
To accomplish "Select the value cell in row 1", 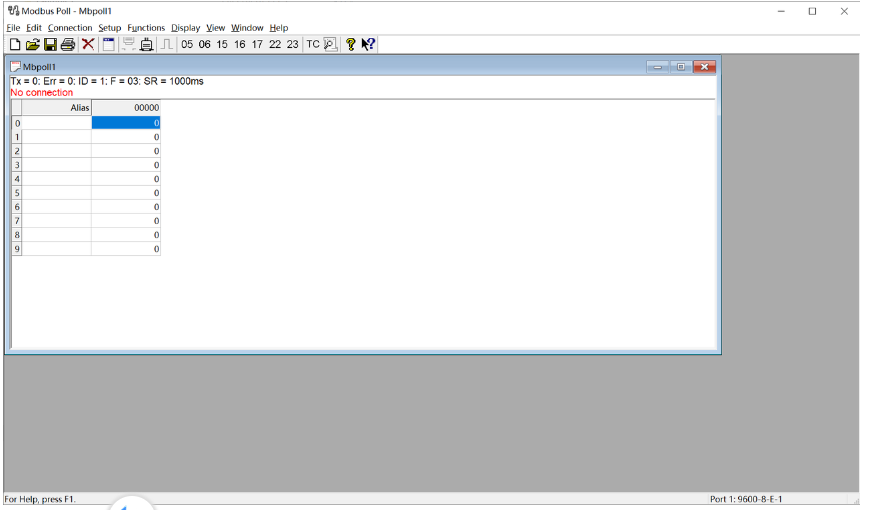I will click(x=126, y=137).
